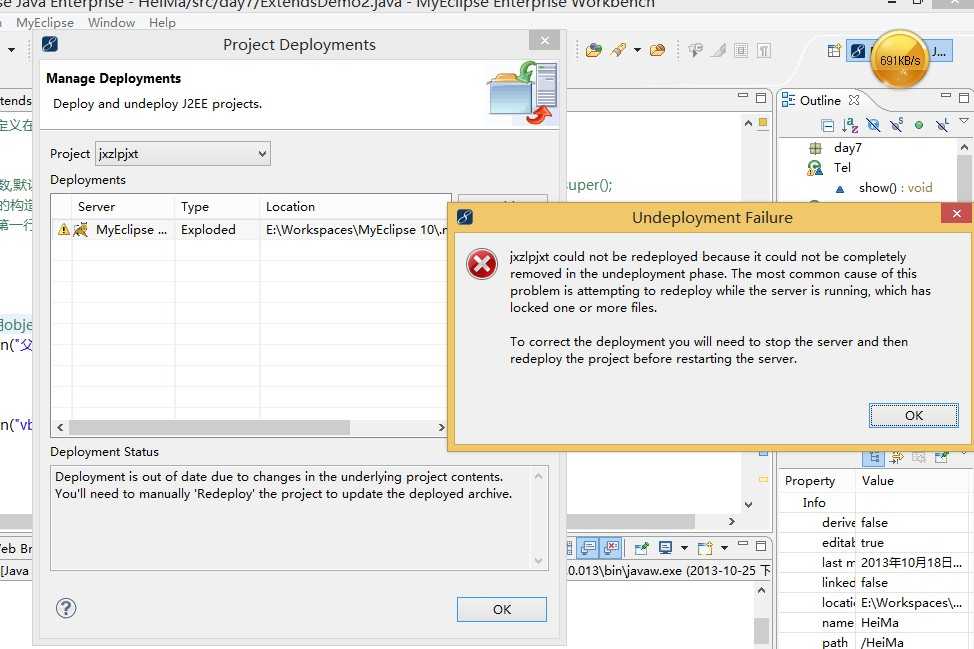
Task: Toggle alphabetical sort in Outline
Action: pyautogui.click(x=850, y=125)
